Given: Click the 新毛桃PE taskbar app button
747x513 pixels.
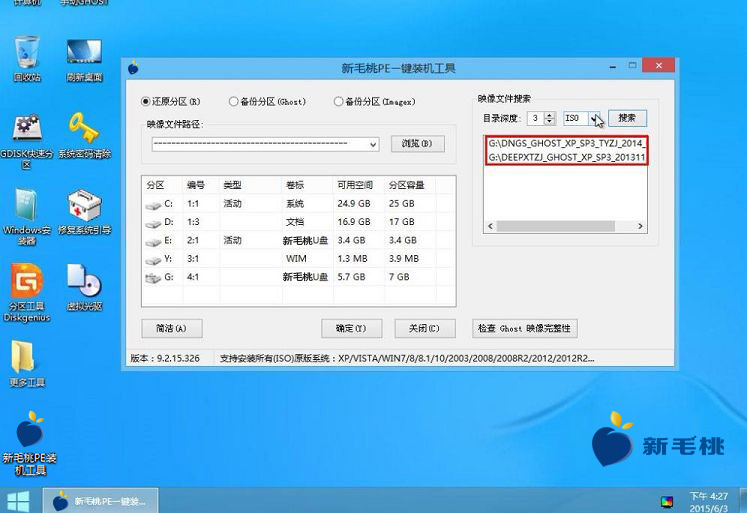Looking at the screenshot, I should point(101,501).
